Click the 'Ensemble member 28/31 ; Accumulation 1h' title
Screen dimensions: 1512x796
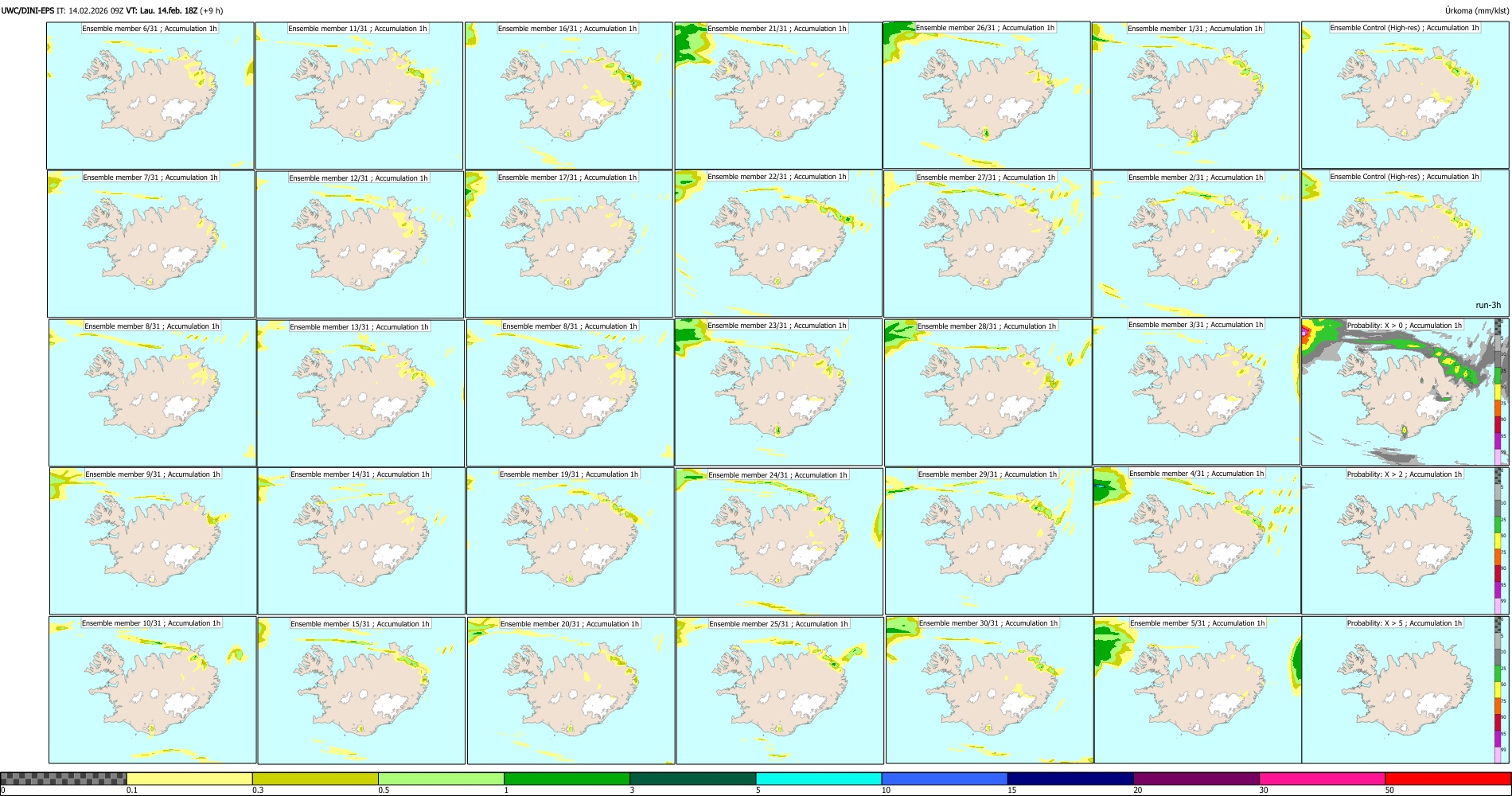click(x=987, y=326)
